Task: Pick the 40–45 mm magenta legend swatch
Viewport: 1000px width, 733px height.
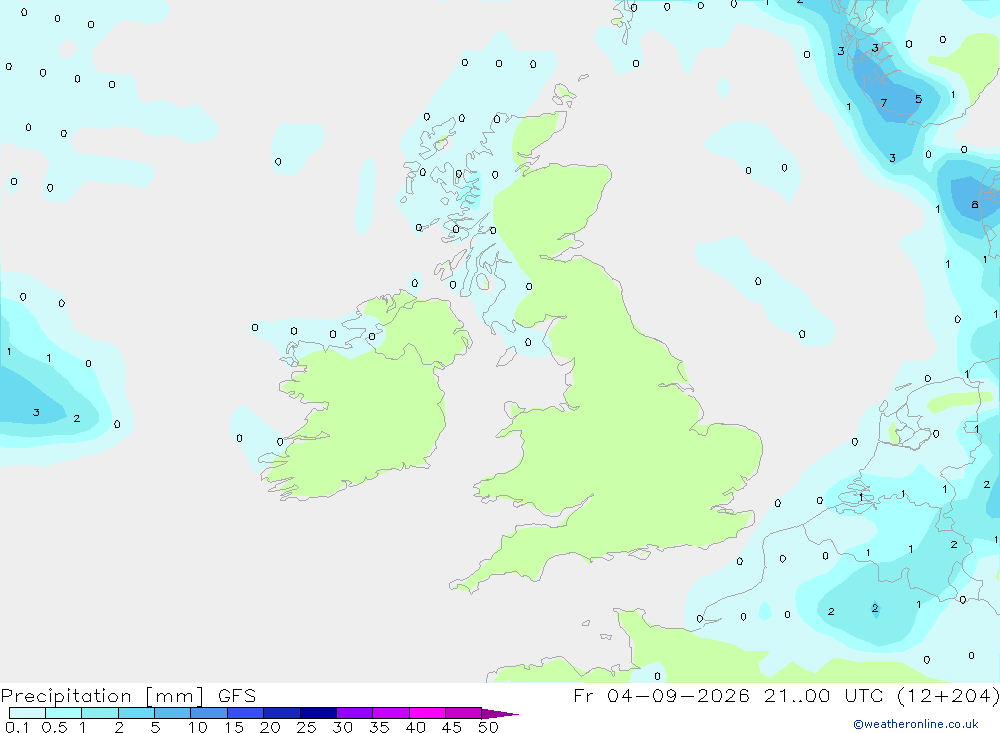Action: pyautogui.click(x=427, y=713)
